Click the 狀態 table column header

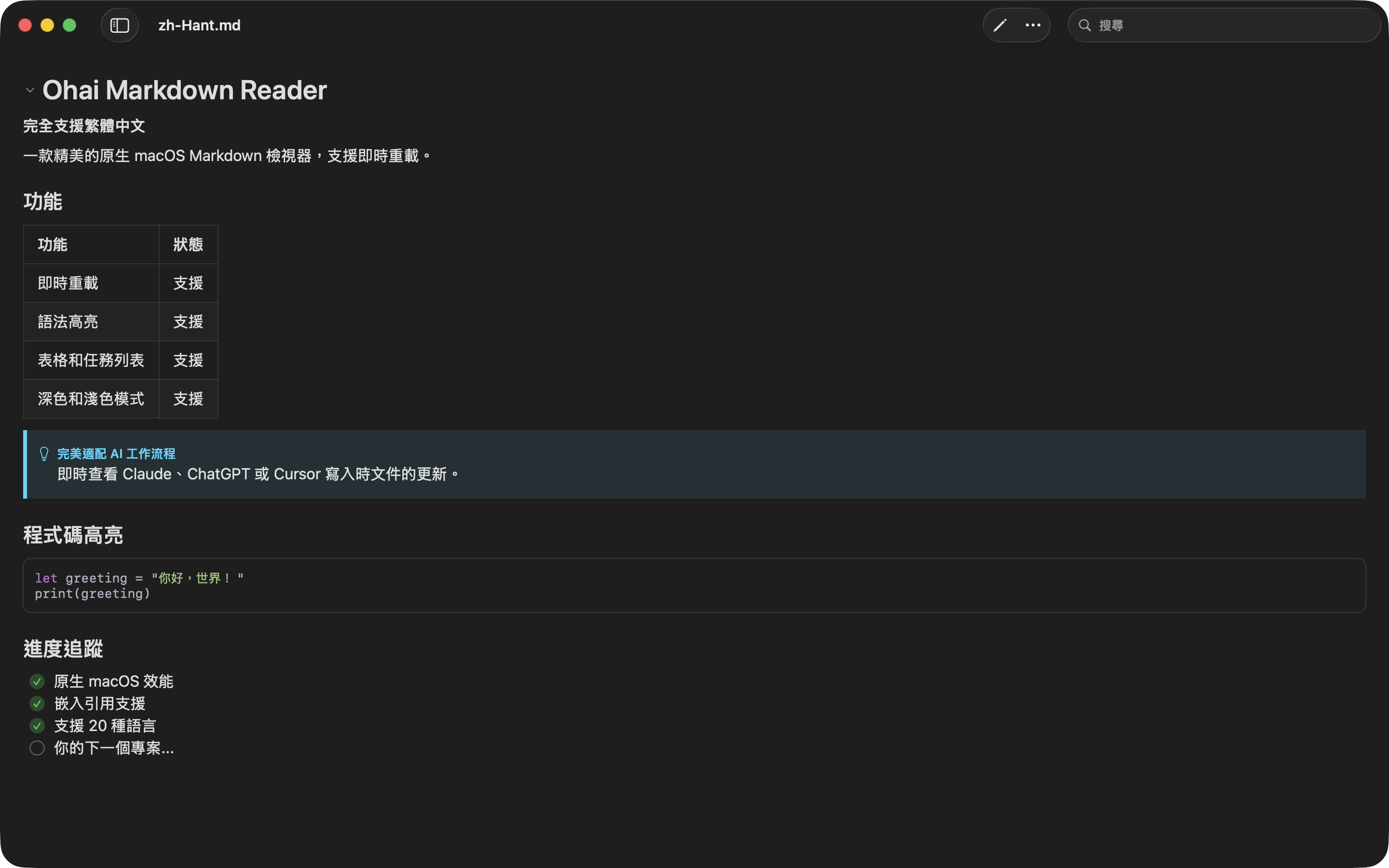click(188, 244)
